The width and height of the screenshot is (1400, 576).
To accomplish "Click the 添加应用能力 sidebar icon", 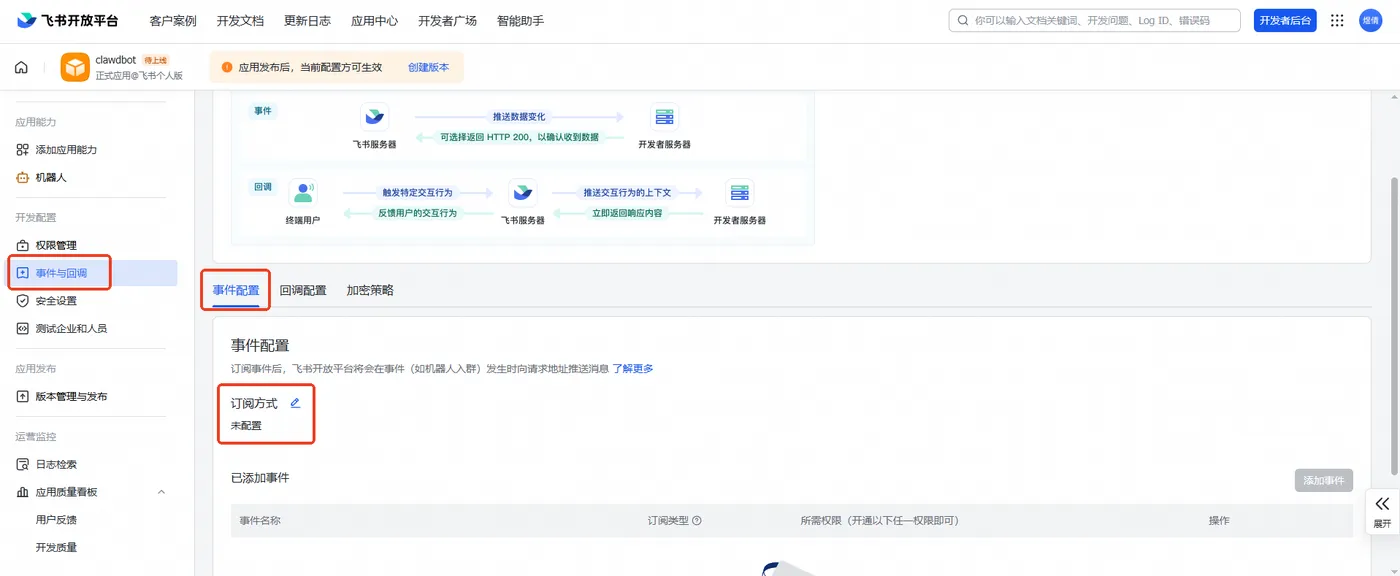I will point(23,150).
